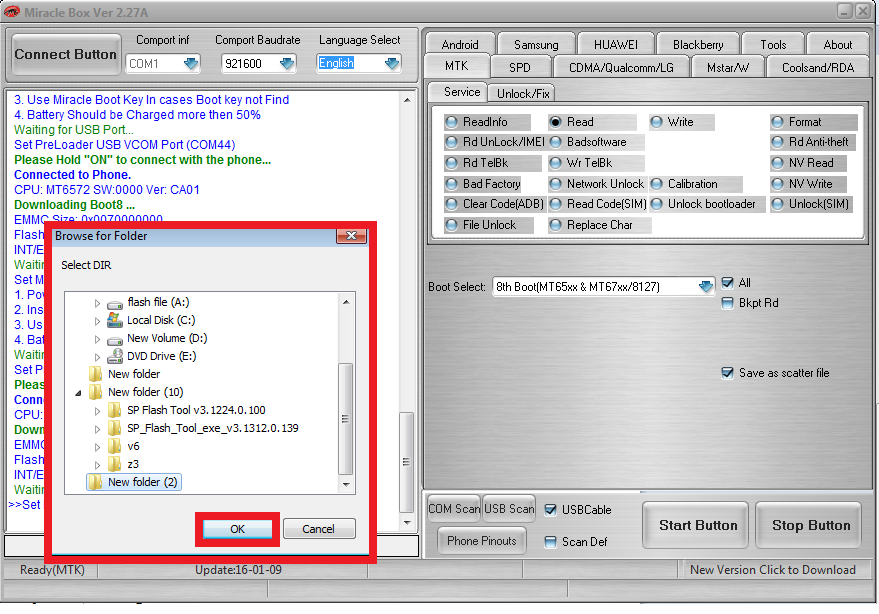Click the Miracle Box logo in title bar
Image resolution: width=879 pixels, height=614 pixels.
point(11,12)
